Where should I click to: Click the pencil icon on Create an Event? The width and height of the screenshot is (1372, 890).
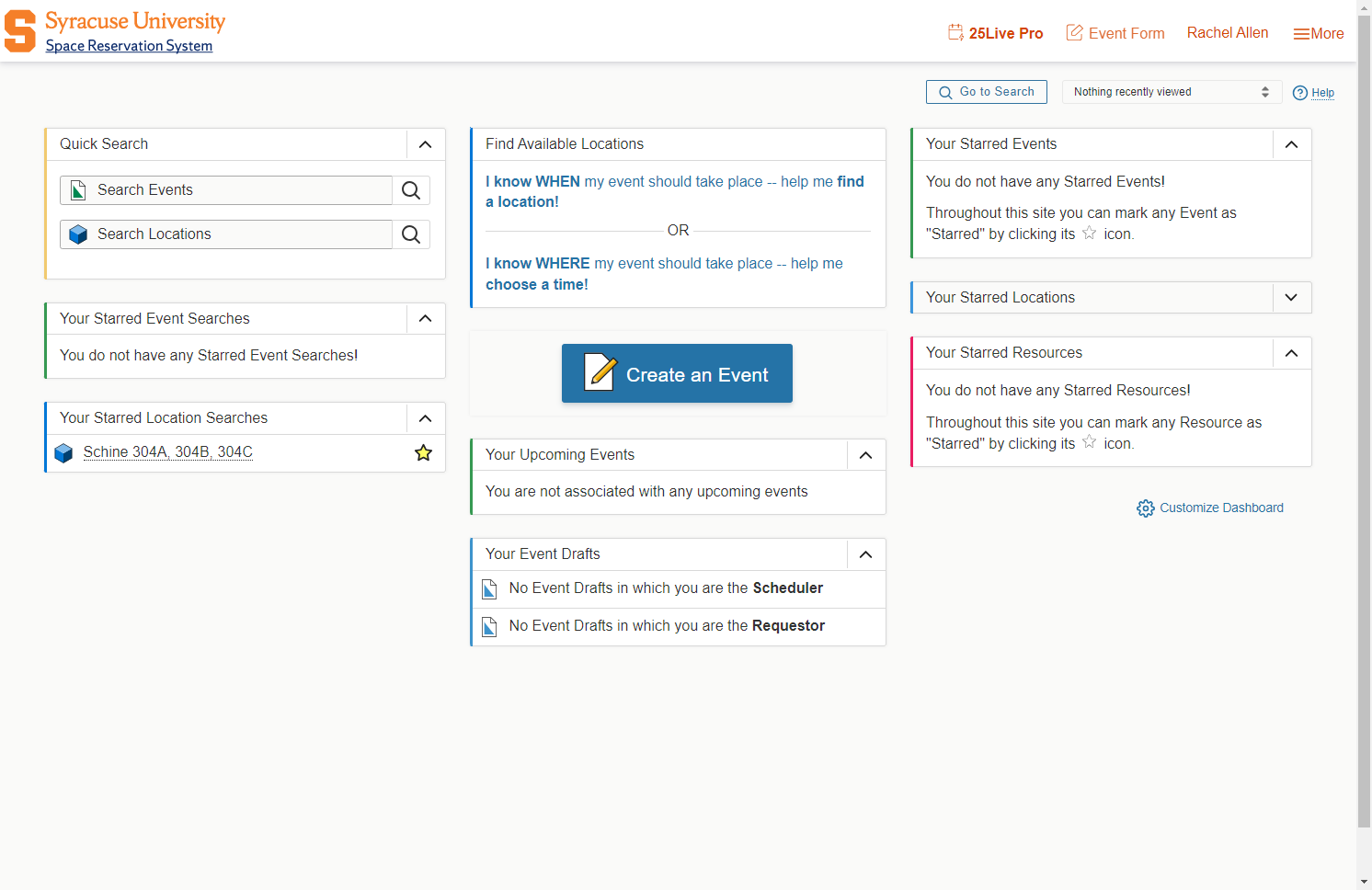tap(600, 372)
